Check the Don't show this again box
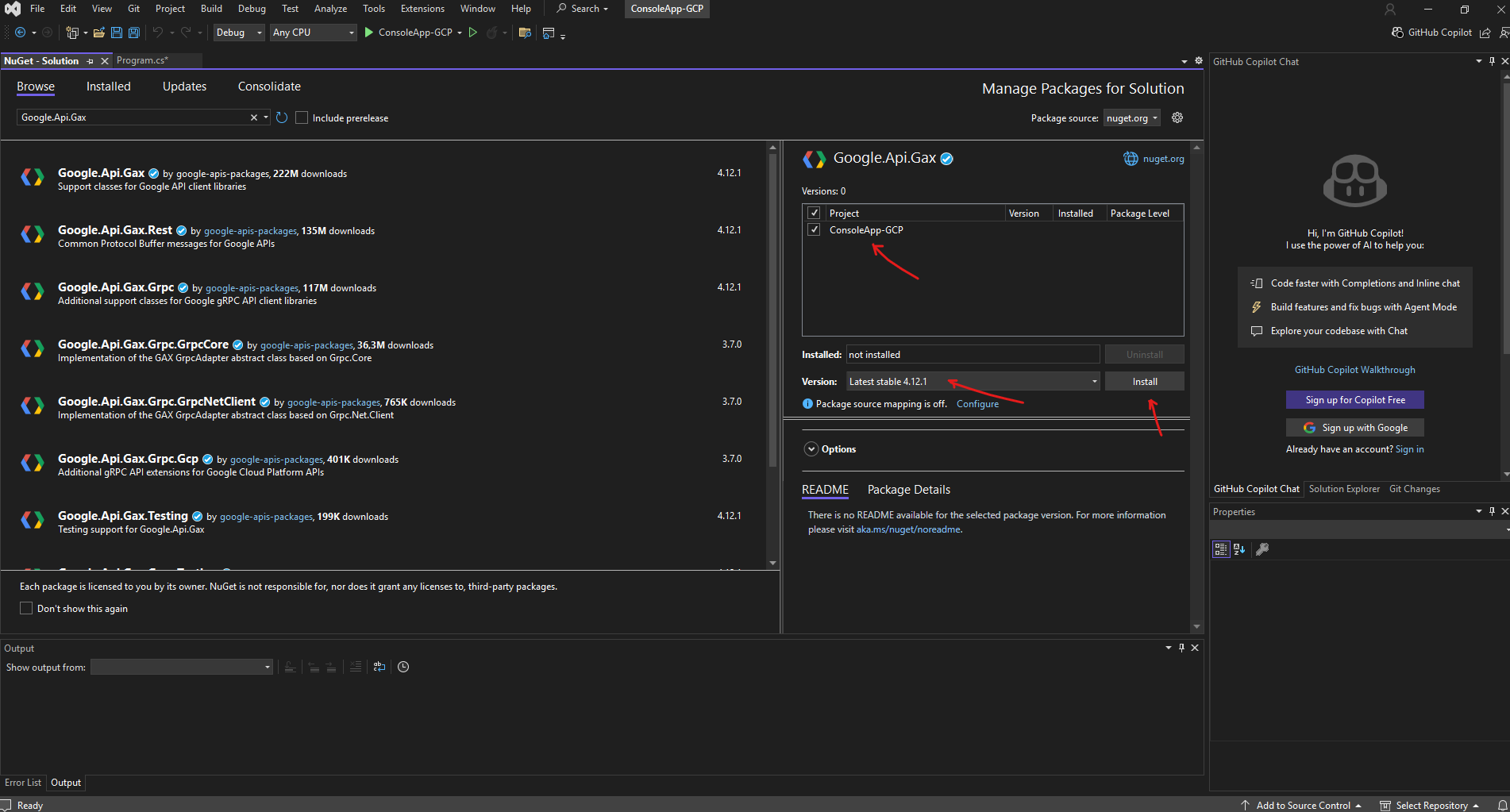Screen dimensions: 1510x812 coord(26,608)
